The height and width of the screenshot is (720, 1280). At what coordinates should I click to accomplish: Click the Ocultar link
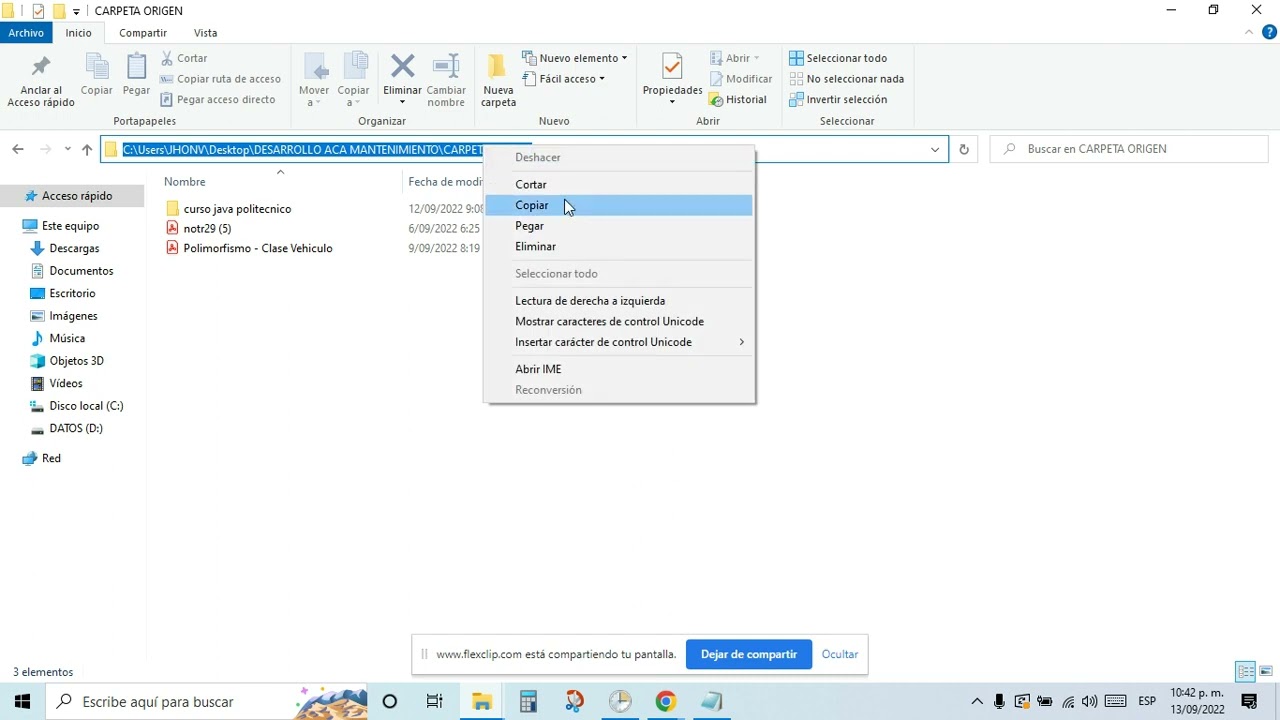(x=840, y=654)
